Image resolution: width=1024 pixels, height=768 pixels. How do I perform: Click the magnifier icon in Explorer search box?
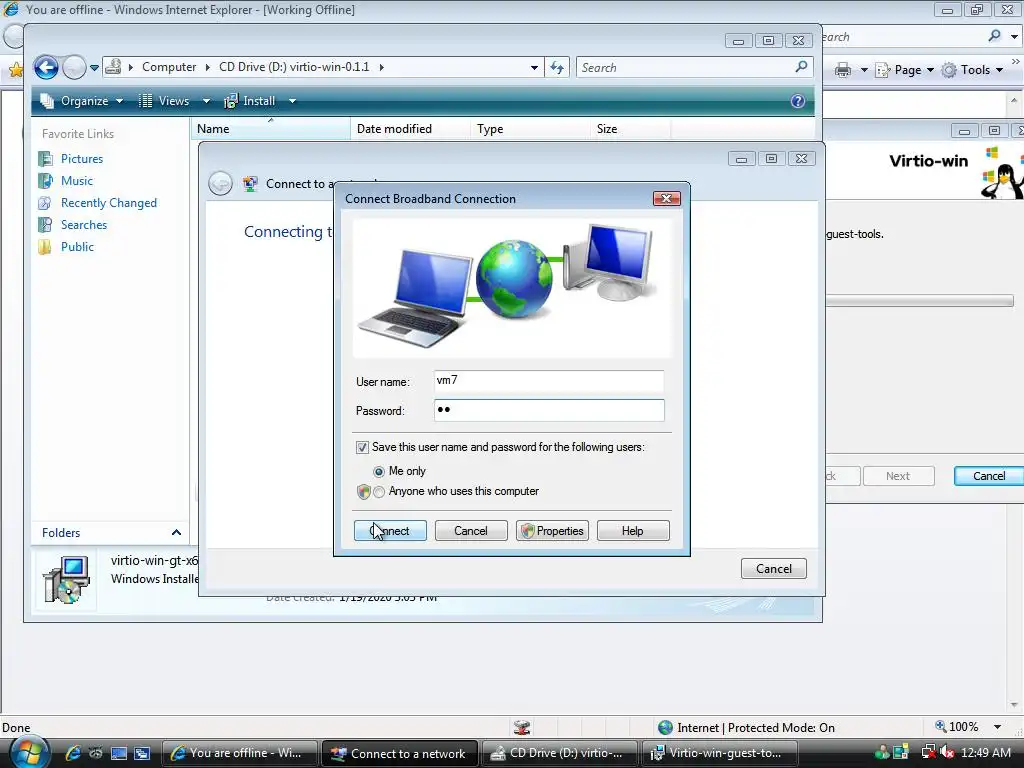(x=801, y=67)
